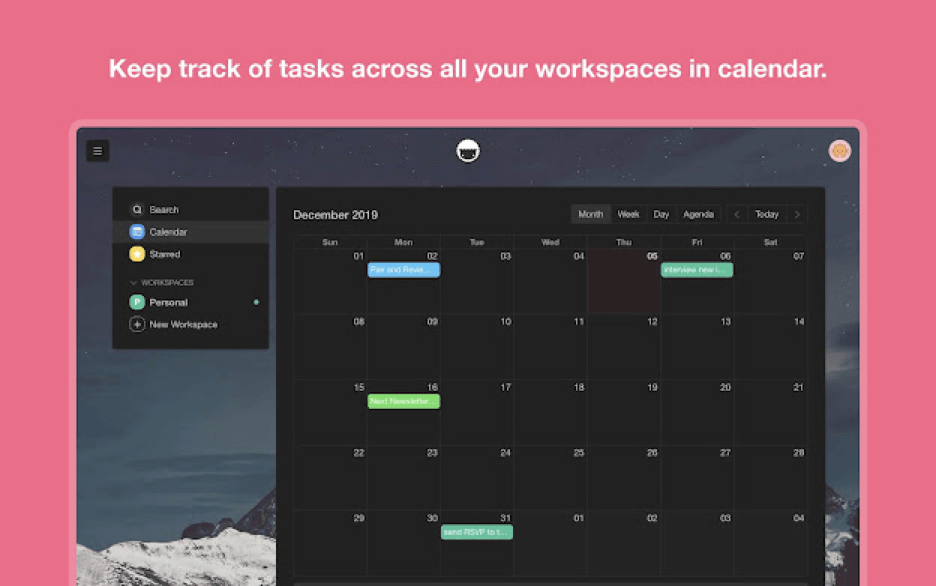Screen dimensions: 936x586
Task: Open the Next Newsletter event on December 16
Action: [403, 401]
